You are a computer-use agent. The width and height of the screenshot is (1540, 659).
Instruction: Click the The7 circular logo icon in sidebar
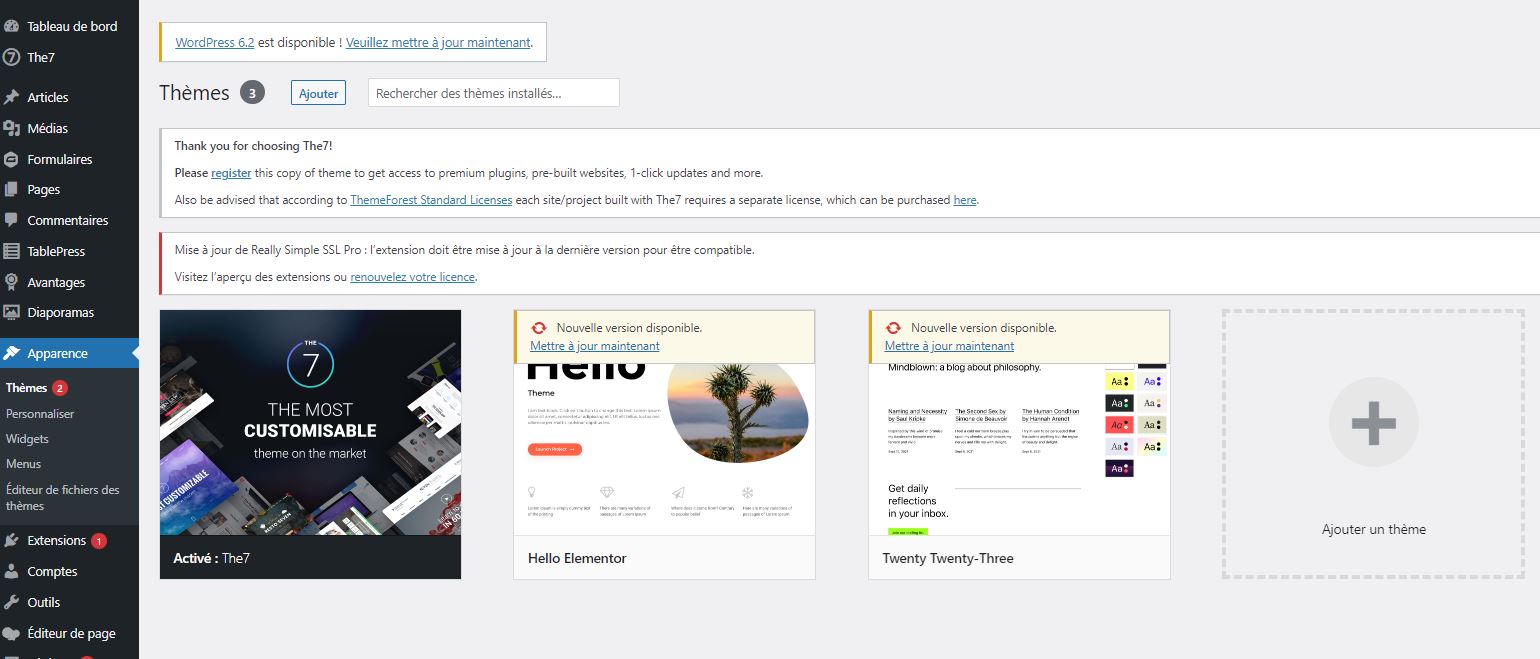click(12, 57)
